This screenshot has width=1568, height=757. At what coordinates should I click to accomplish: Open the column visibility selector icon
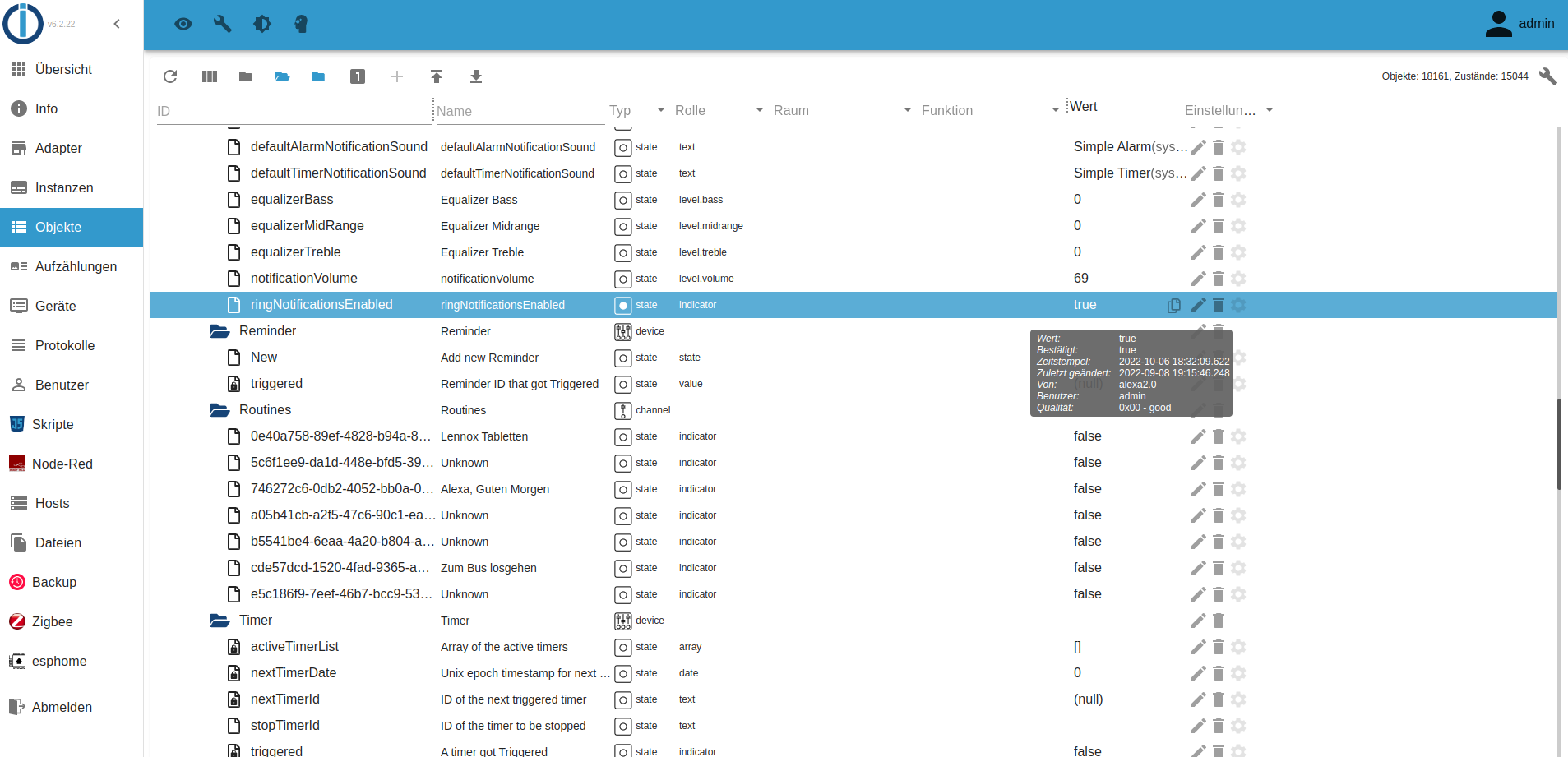[210, 76]
